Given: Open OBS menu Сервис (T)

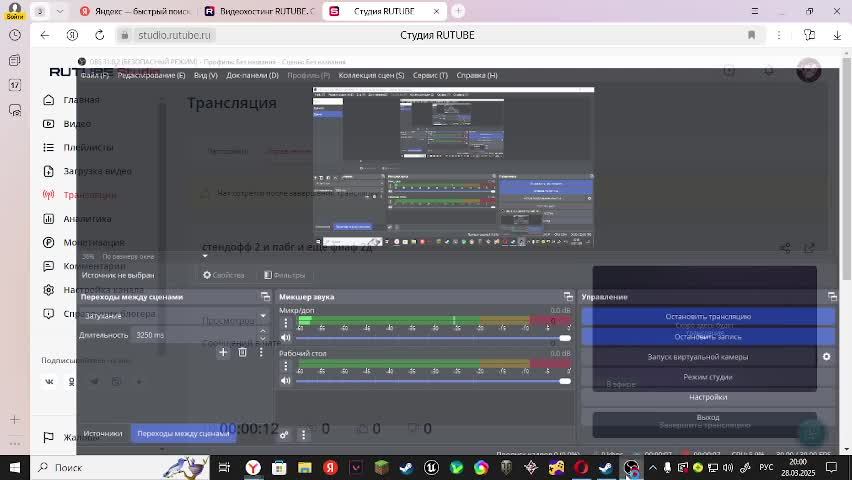Looking at the screenshot, I should [x=430, y=75].
